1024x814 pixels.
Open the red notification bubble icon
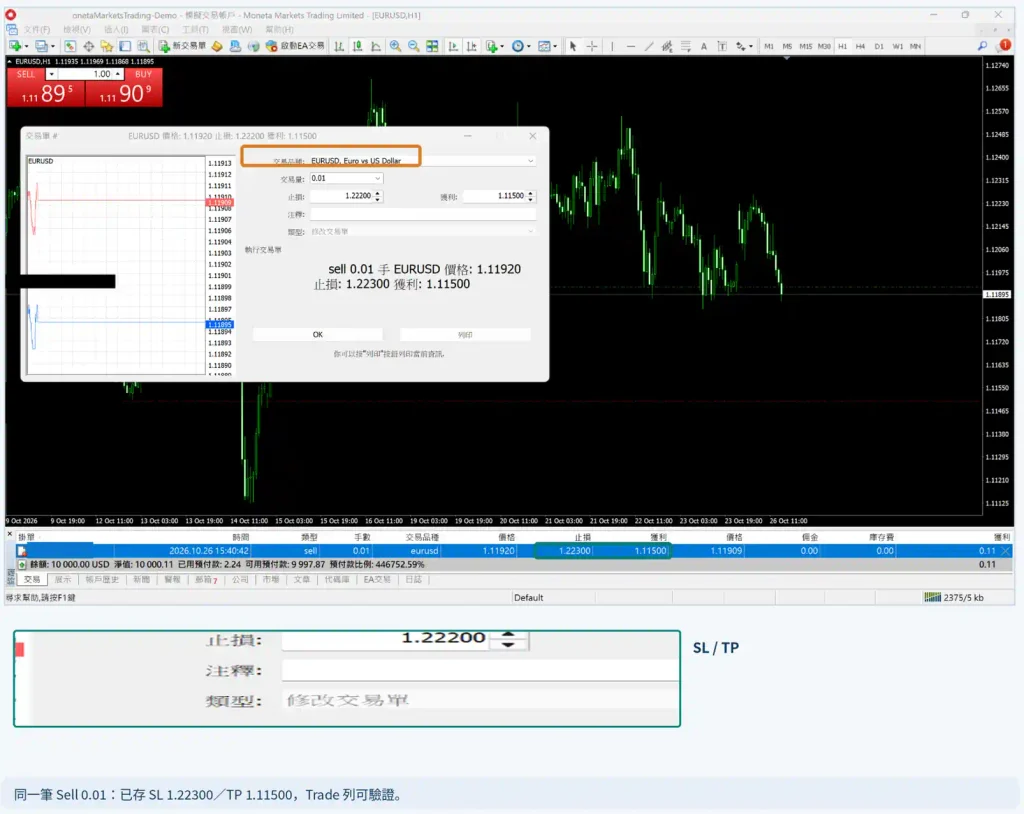pos(1004,45)
